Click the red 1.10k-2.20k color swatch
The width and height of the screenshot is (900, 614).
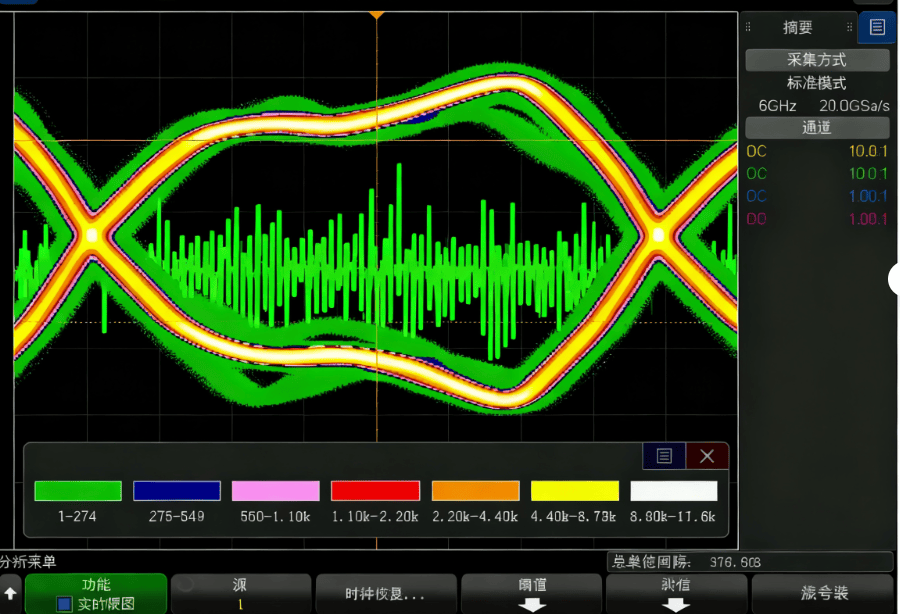tap(375, 491)
